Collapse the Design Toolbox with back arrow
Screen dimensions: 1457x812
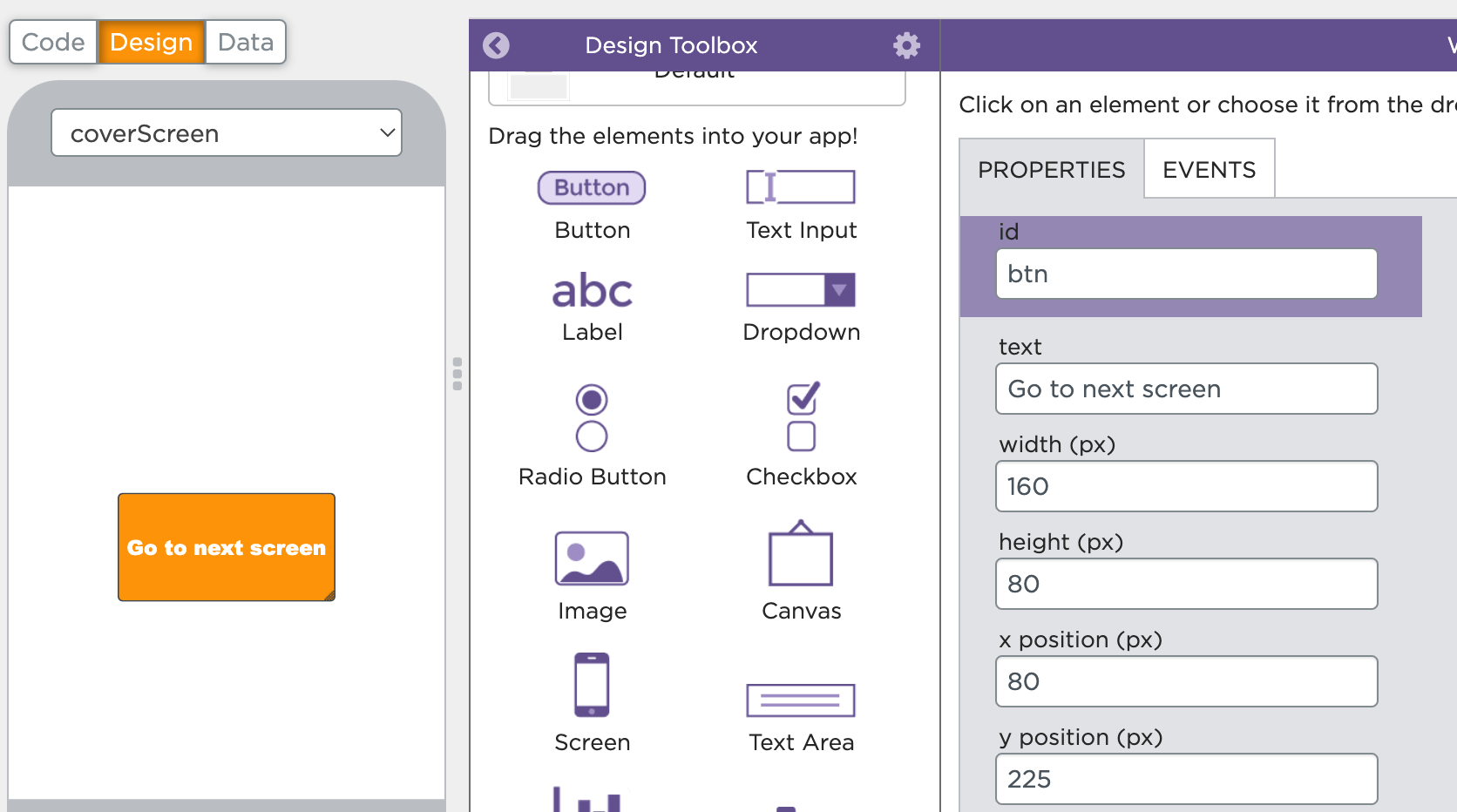coord(496,45)
